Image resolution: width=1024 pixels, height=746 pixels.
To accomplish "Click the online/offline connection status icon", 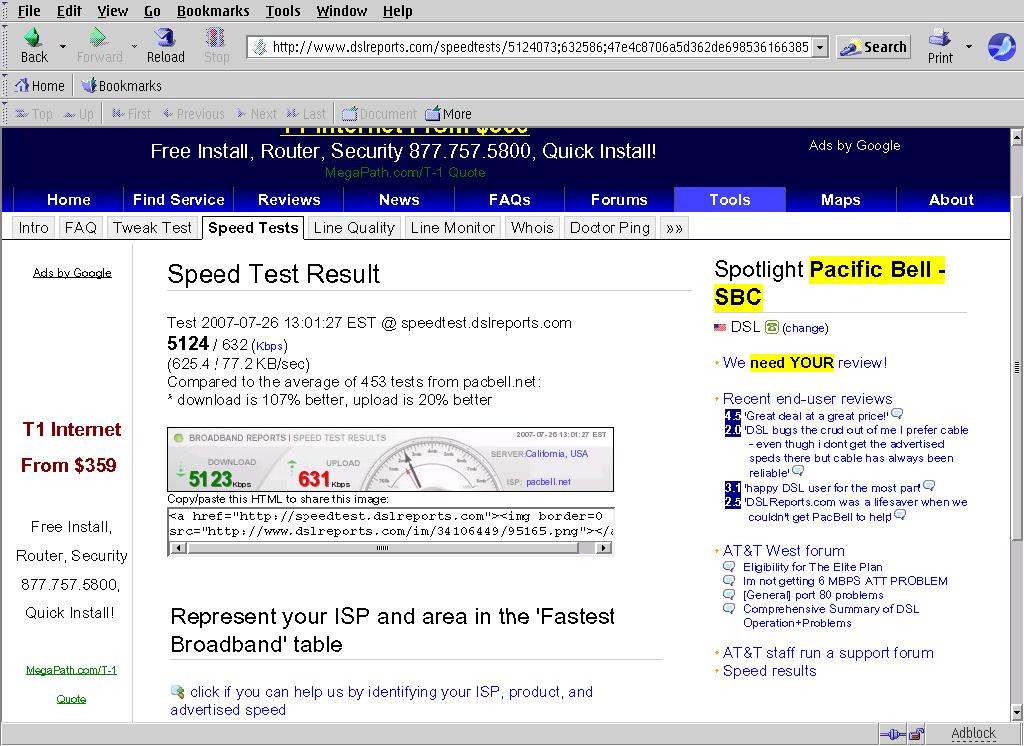I will [893, 734].
